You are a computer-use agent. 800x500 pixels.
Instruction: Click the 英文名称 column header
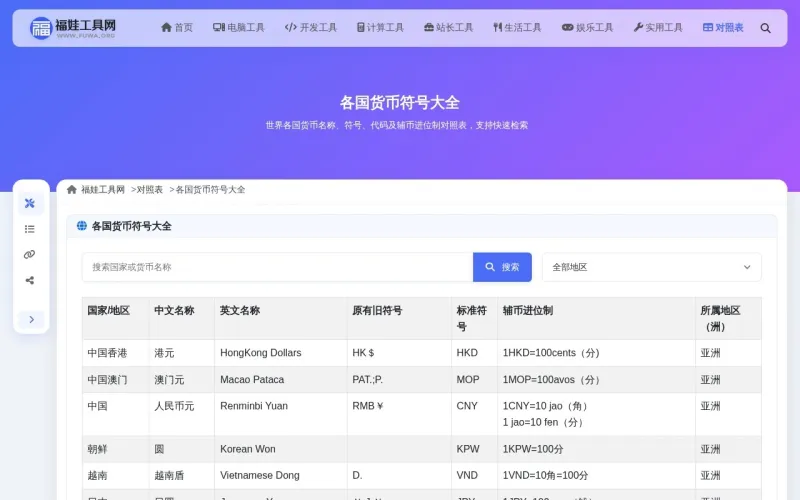coord(281,318)
